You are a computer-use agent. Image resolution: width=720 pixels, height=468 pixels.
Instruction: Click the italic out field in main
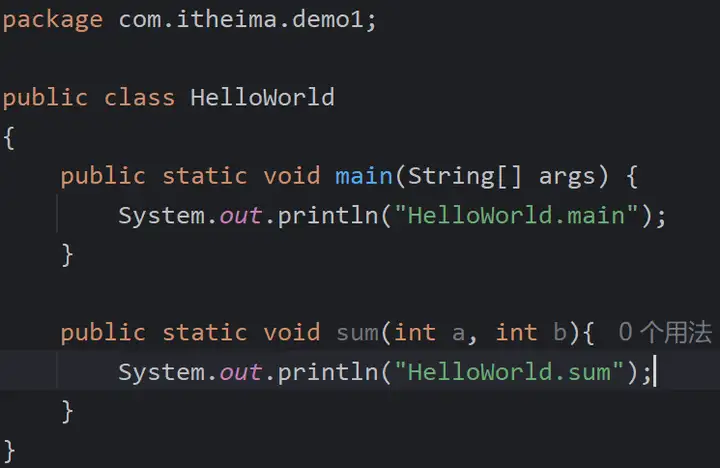pos(241,216)
